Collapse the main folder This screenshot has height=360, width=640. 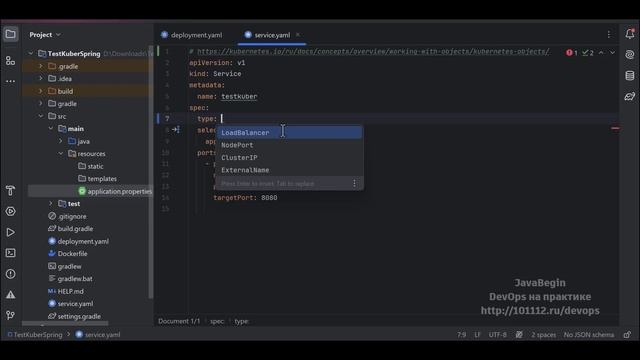tap(51, 129)
